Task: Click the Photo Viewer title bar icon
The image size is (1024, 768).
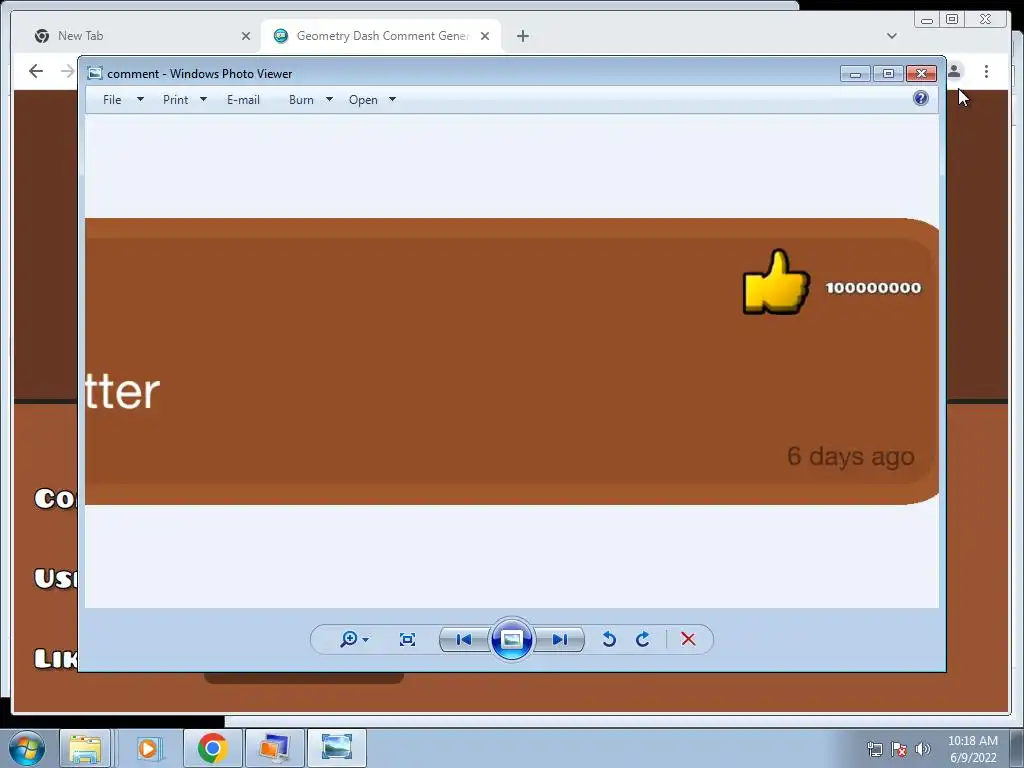Action: pos(95,73)
